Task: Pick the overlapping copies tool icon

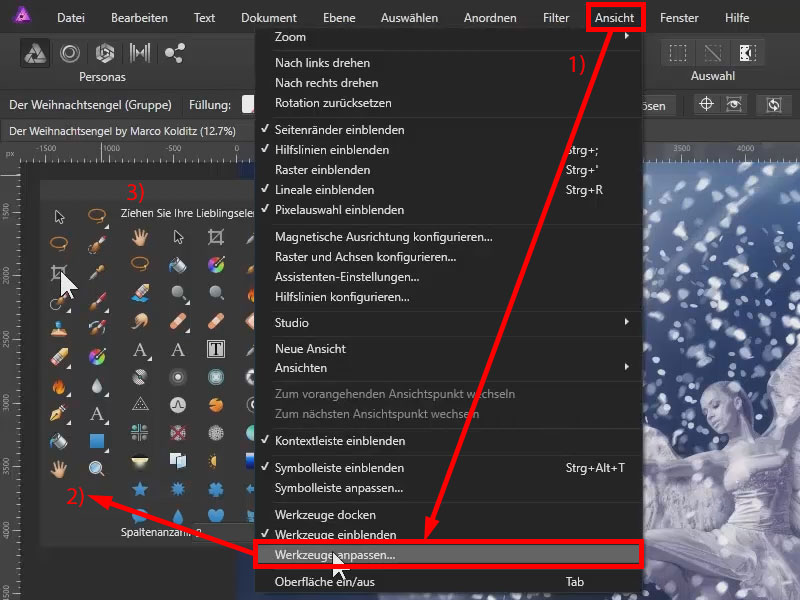Action: point(178,461)
